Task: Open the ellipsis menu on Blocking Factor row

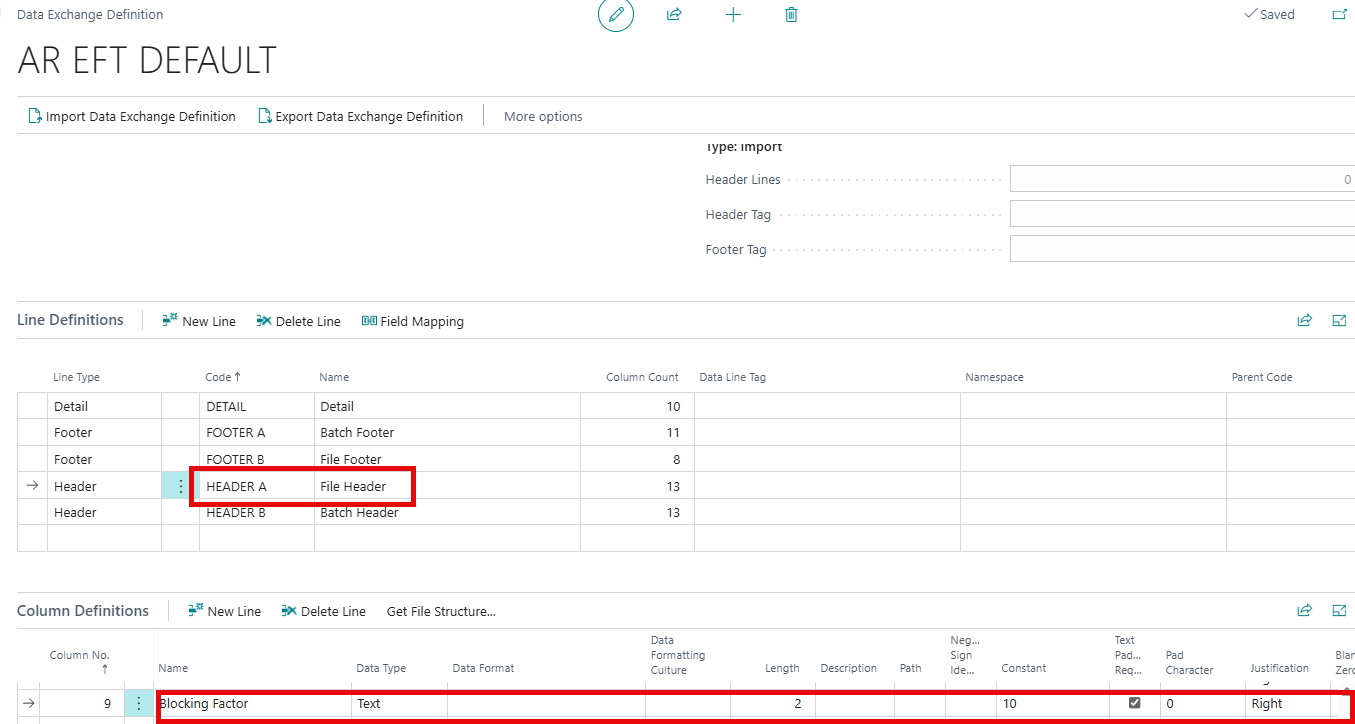Action: click(139, 703)
